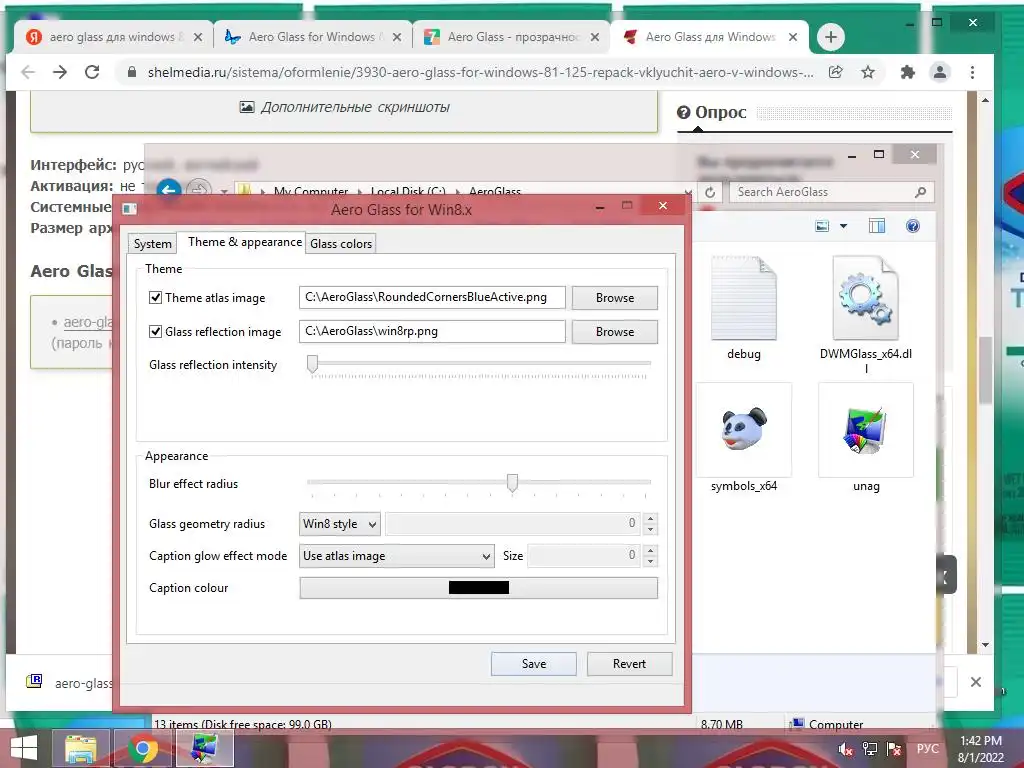Increase the Glass geometry radius value
The height and width of the screenshot is (768, 1024).
[650, 519]
